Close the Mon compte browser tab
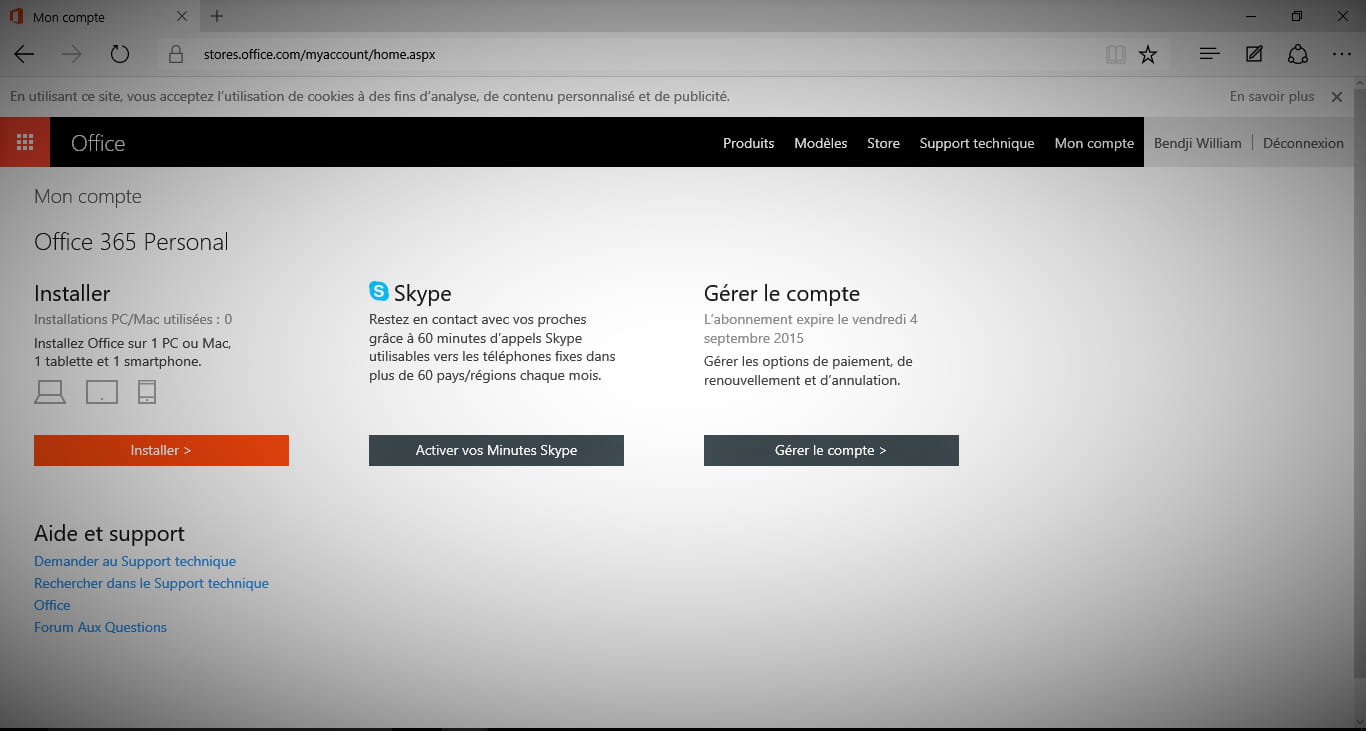 pos(181,16)
